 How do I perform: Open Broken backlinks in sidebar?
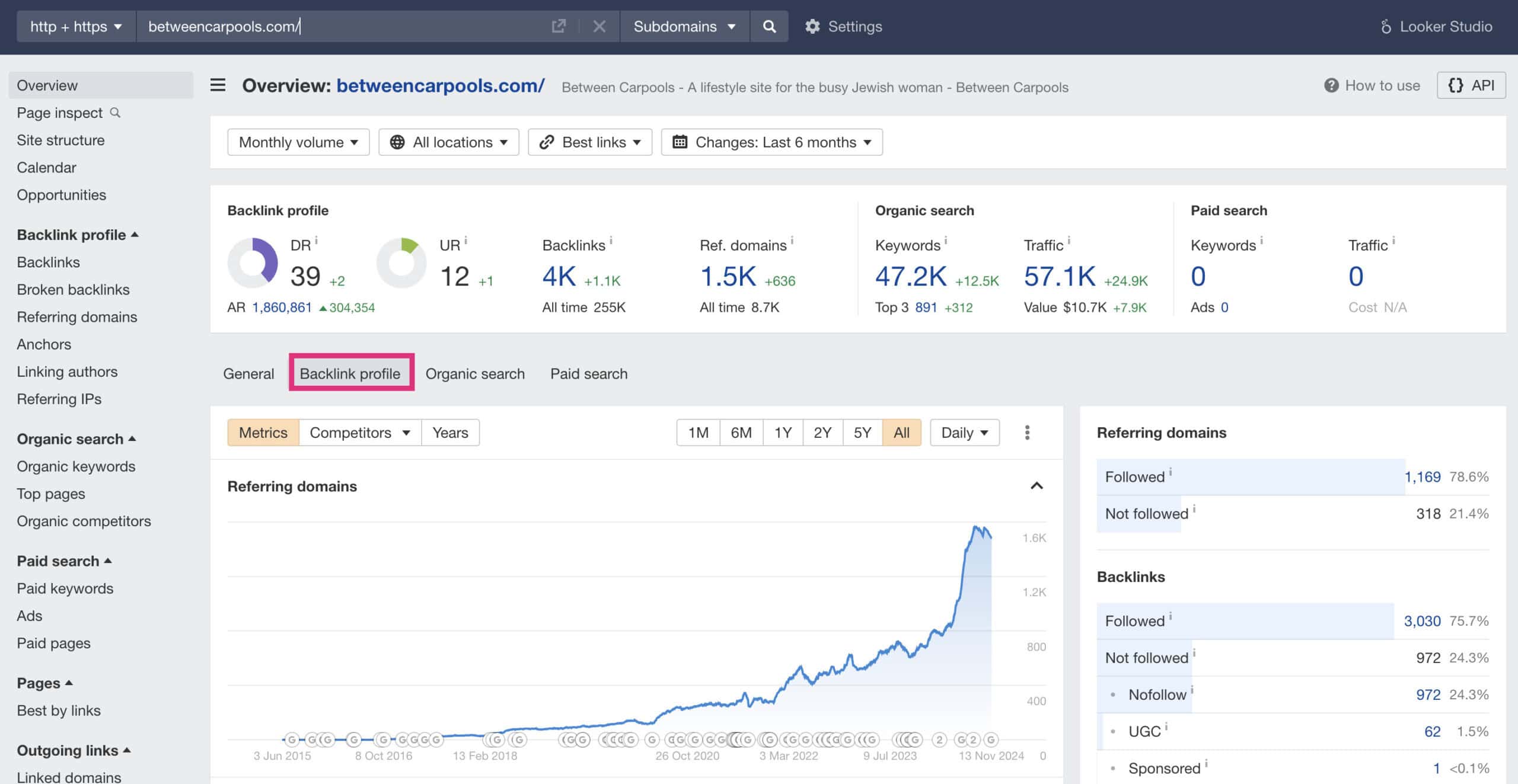tap(73, 290)
